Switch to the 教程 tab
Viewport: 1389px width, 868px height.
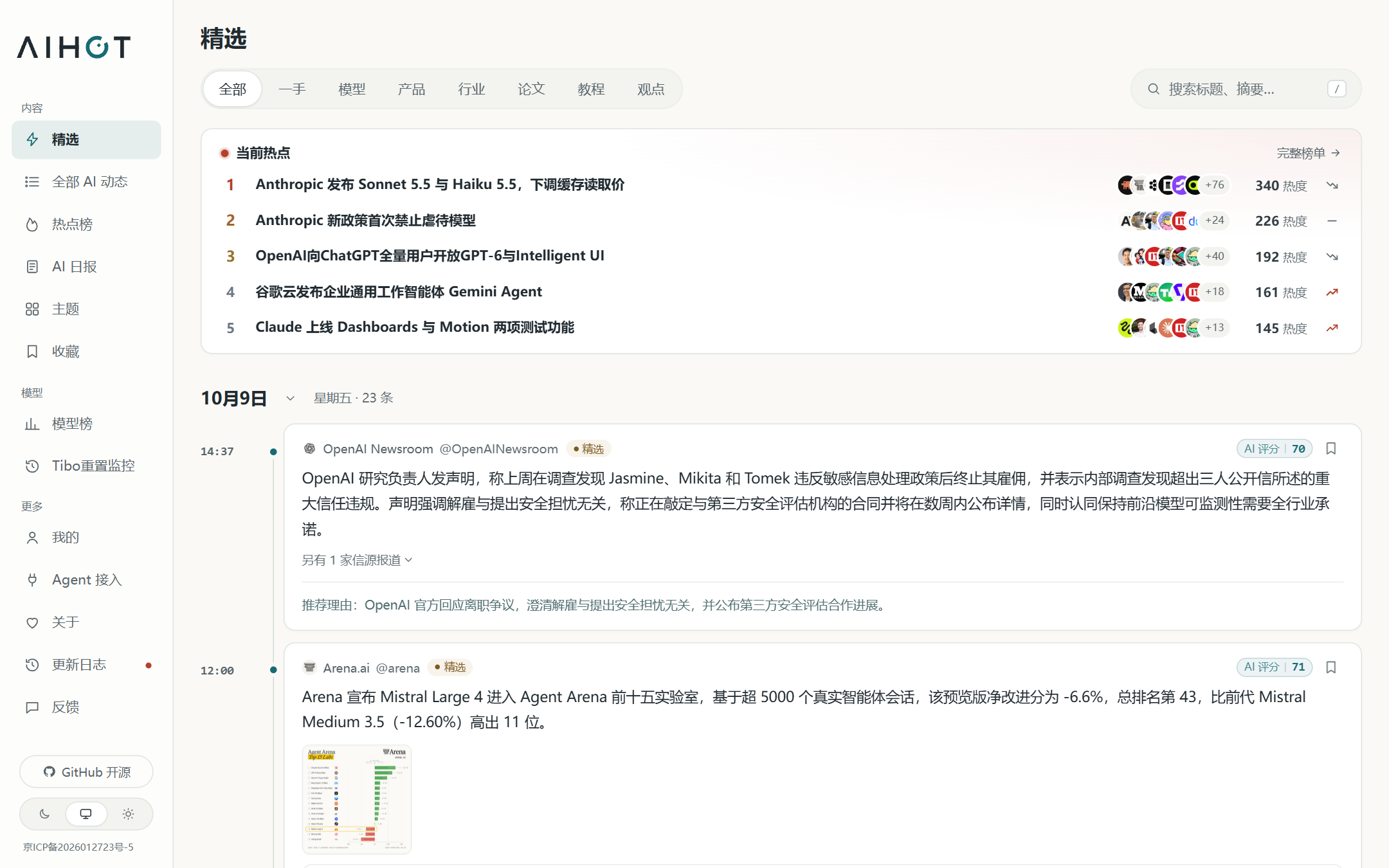point(591,89)
